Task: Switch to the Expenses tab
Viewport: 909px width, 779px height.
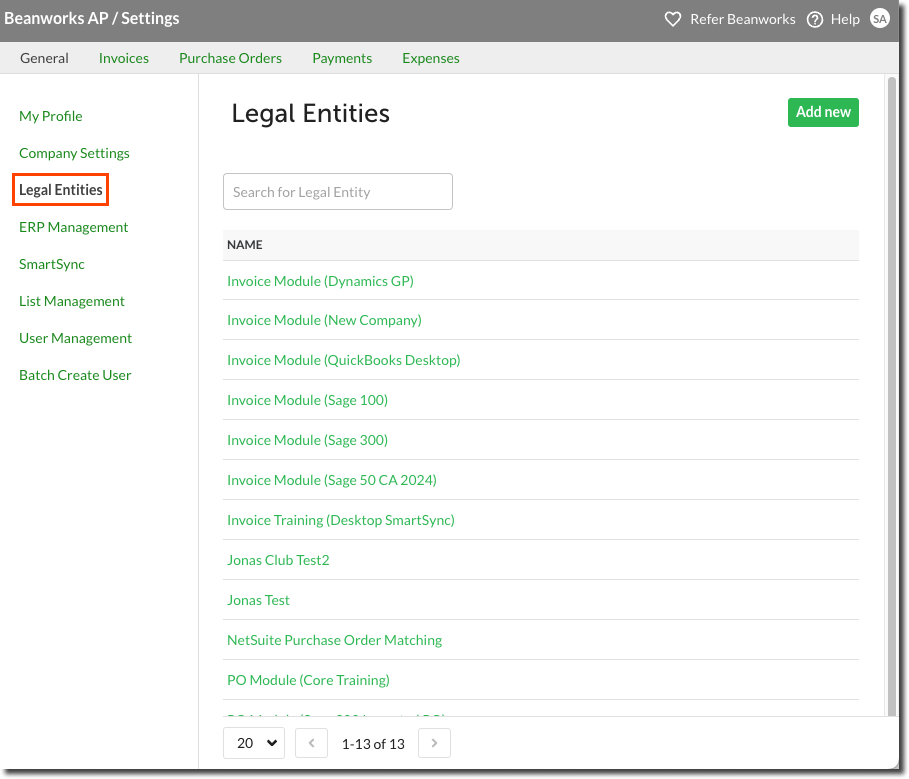Action: (431, 58)
